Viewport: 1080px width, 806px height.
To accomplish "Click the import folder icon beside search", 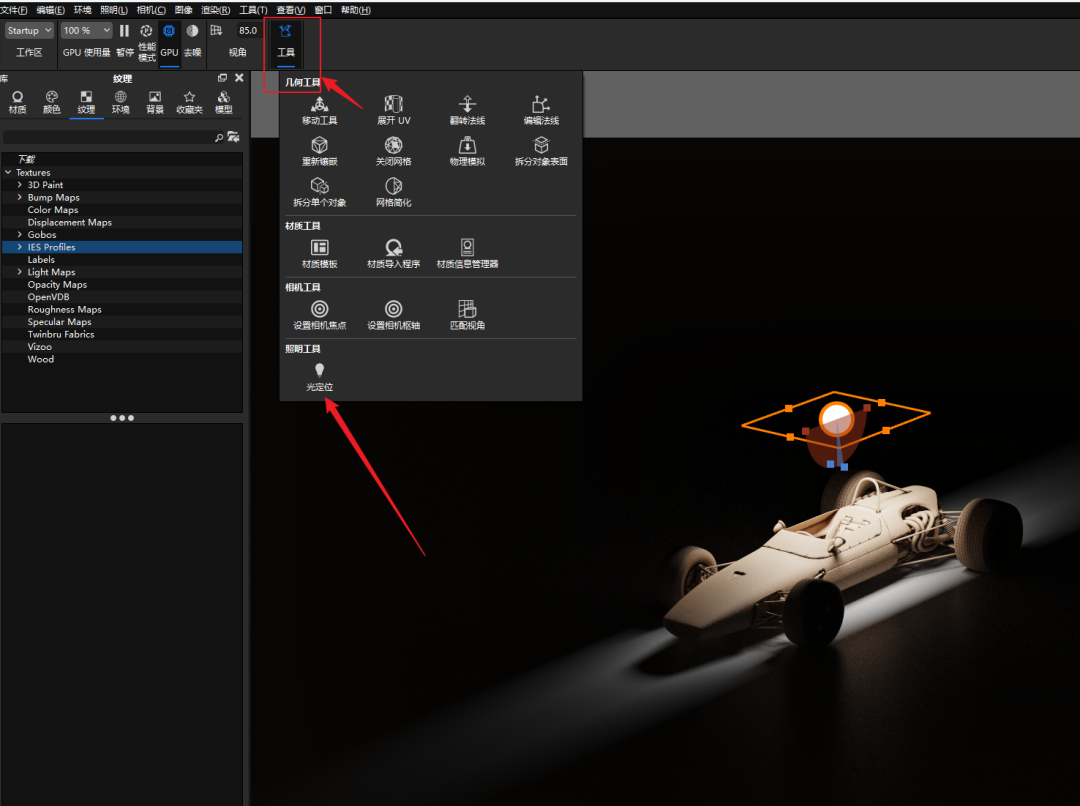I will (x=233, y=137).
